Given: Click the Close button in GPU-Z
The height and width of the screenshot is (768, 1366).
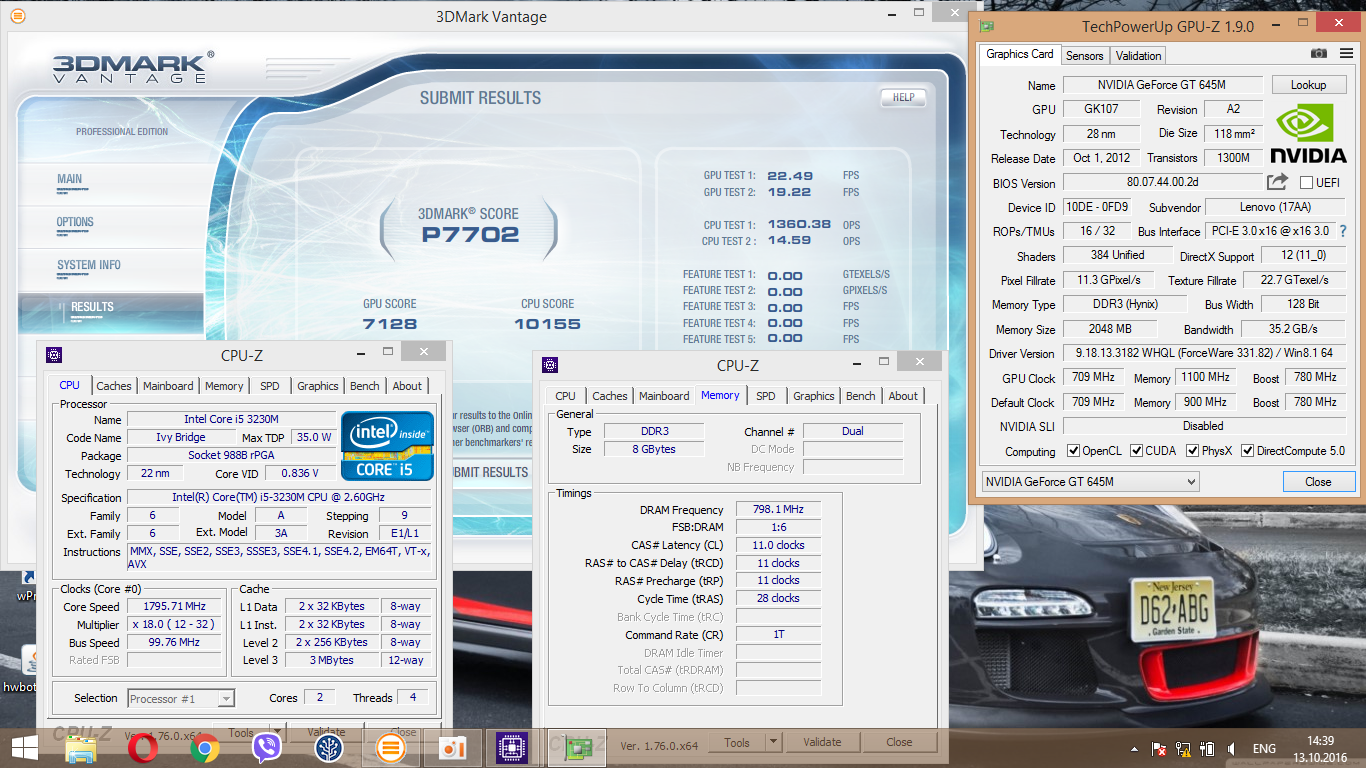Looking at the screenshot, I should [x=1318, y=482].
